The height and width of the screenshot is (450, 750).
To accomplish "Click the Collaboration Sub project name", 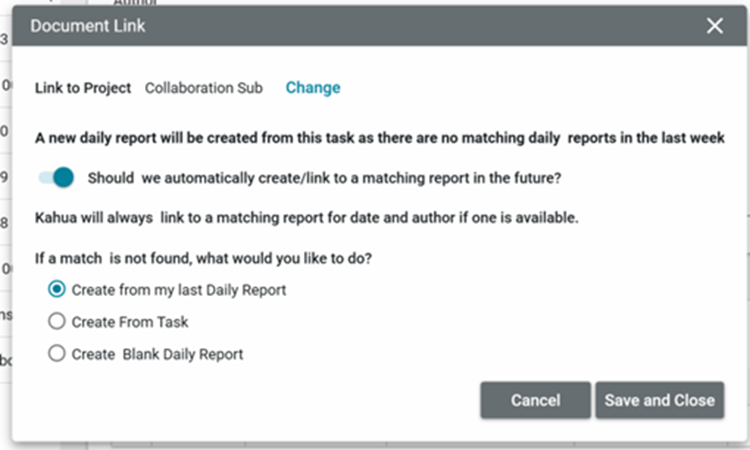I will pyautogui.click(x=204, y=88).
